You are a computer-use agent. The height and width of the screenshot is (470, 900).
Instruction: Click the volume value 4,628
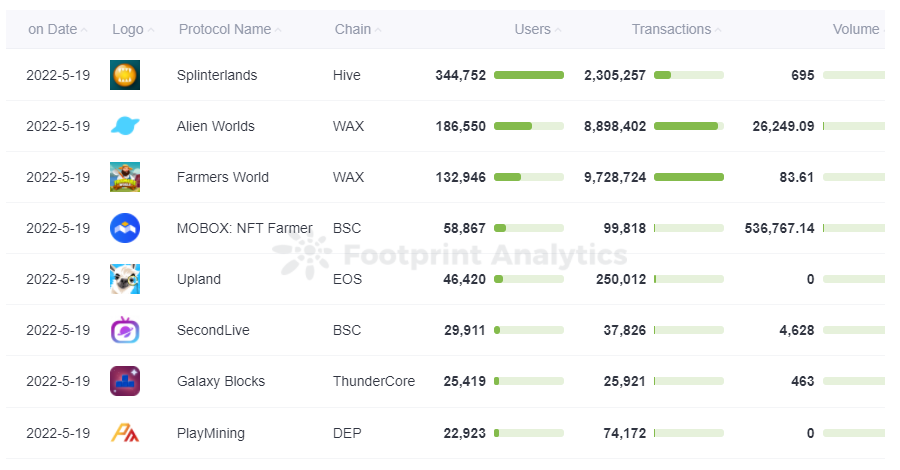click(x=797, y=331)
